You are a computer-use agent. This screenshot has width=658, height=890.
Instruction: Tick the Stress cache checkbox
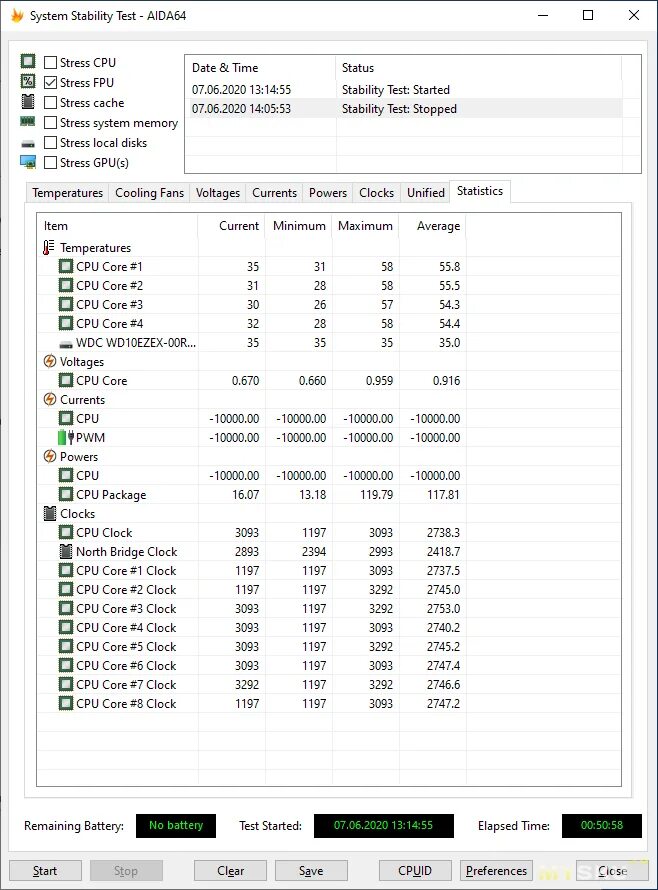[x=51, y=103]
